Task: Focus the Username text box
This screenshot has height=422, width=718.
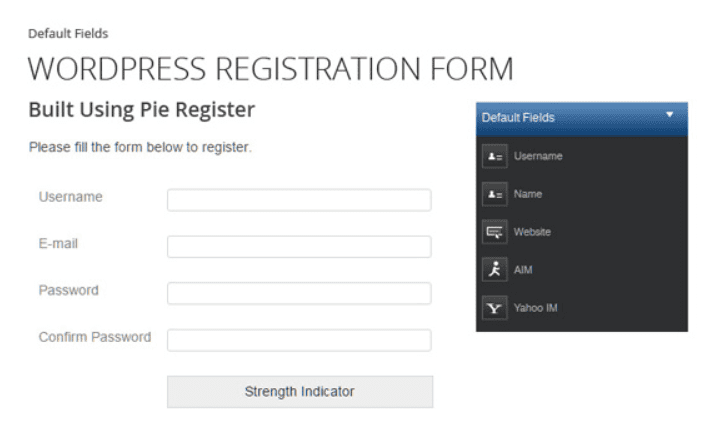Action: point(299,200)
